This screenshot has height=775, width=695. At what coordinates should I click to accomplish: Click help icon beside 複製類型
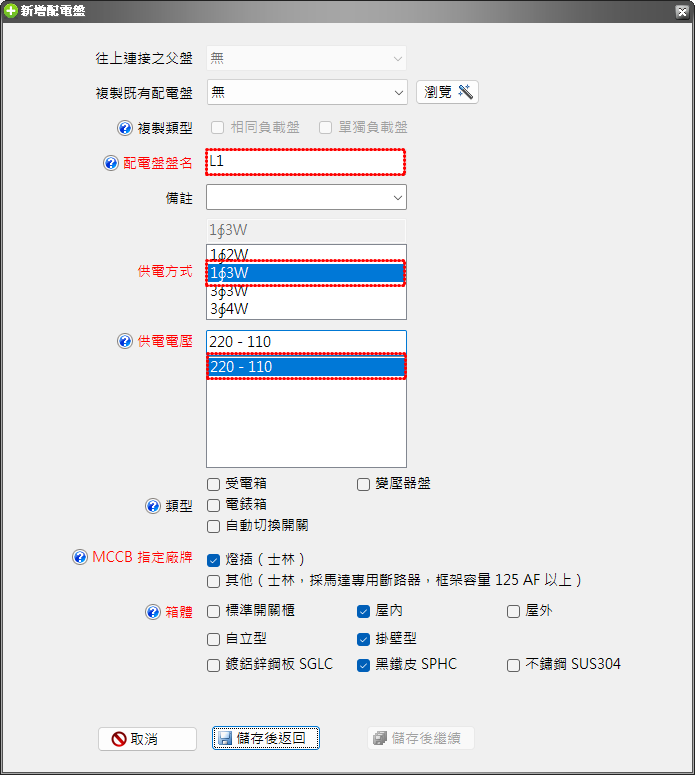[x=125, y=128]
